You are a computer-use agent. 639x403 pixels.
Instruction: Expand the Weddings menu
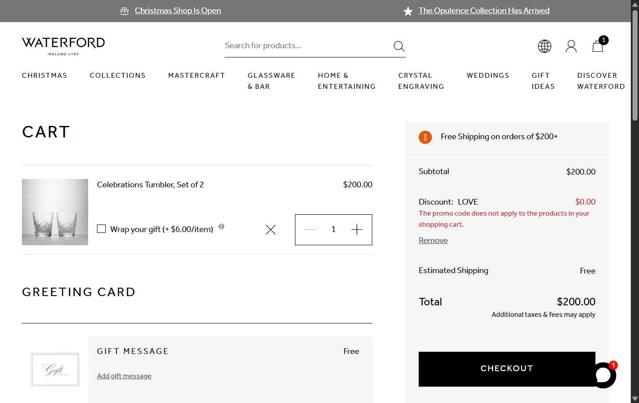click(x=487, y=75)
